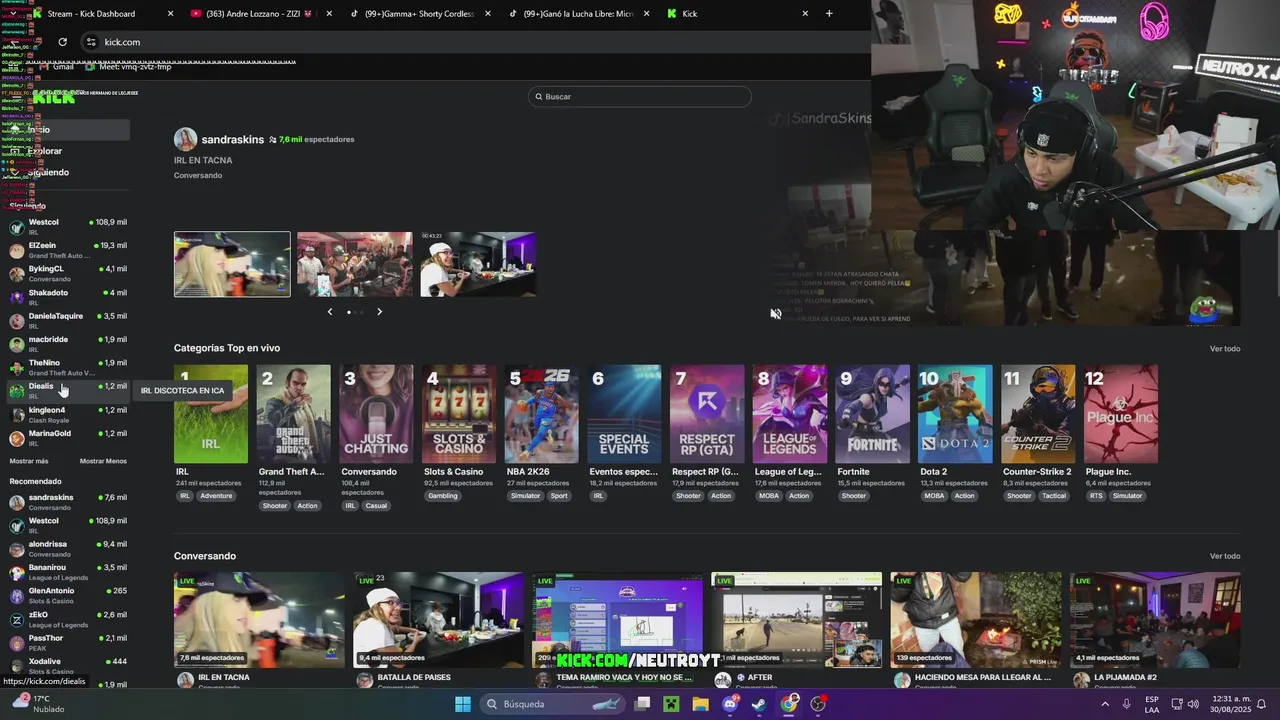This screenshot has width=1280, height=720.
Task: Collapse following list with Mostrar Menos
Action: (103, 461)
